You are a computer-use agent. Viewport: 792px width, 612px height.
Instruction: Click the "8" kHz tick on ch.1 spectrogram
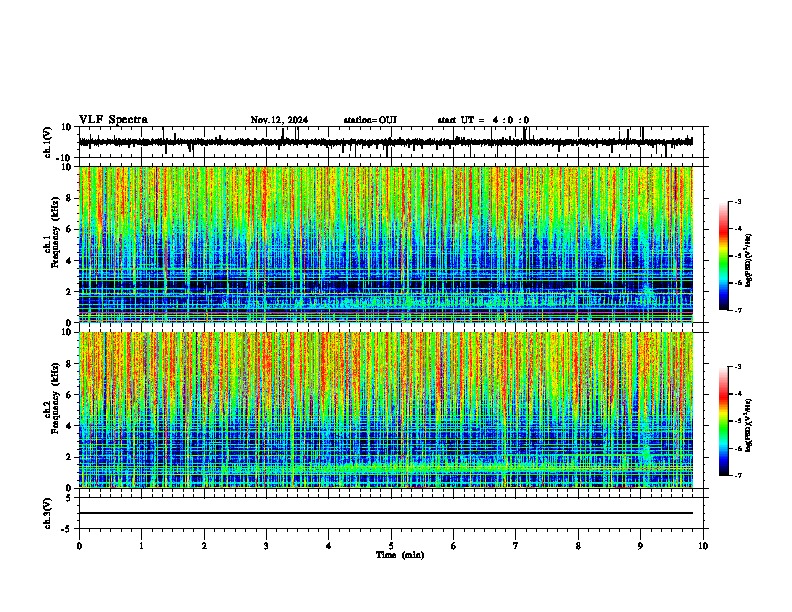coord(70,198)
